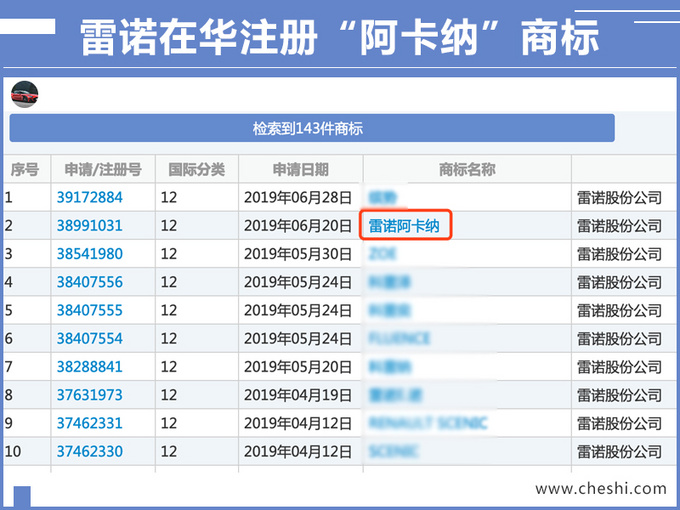The height and width of the screenshot is (510, 680).
Task: Click the round car avatar thumbnail
Action: tap(25, 94)
